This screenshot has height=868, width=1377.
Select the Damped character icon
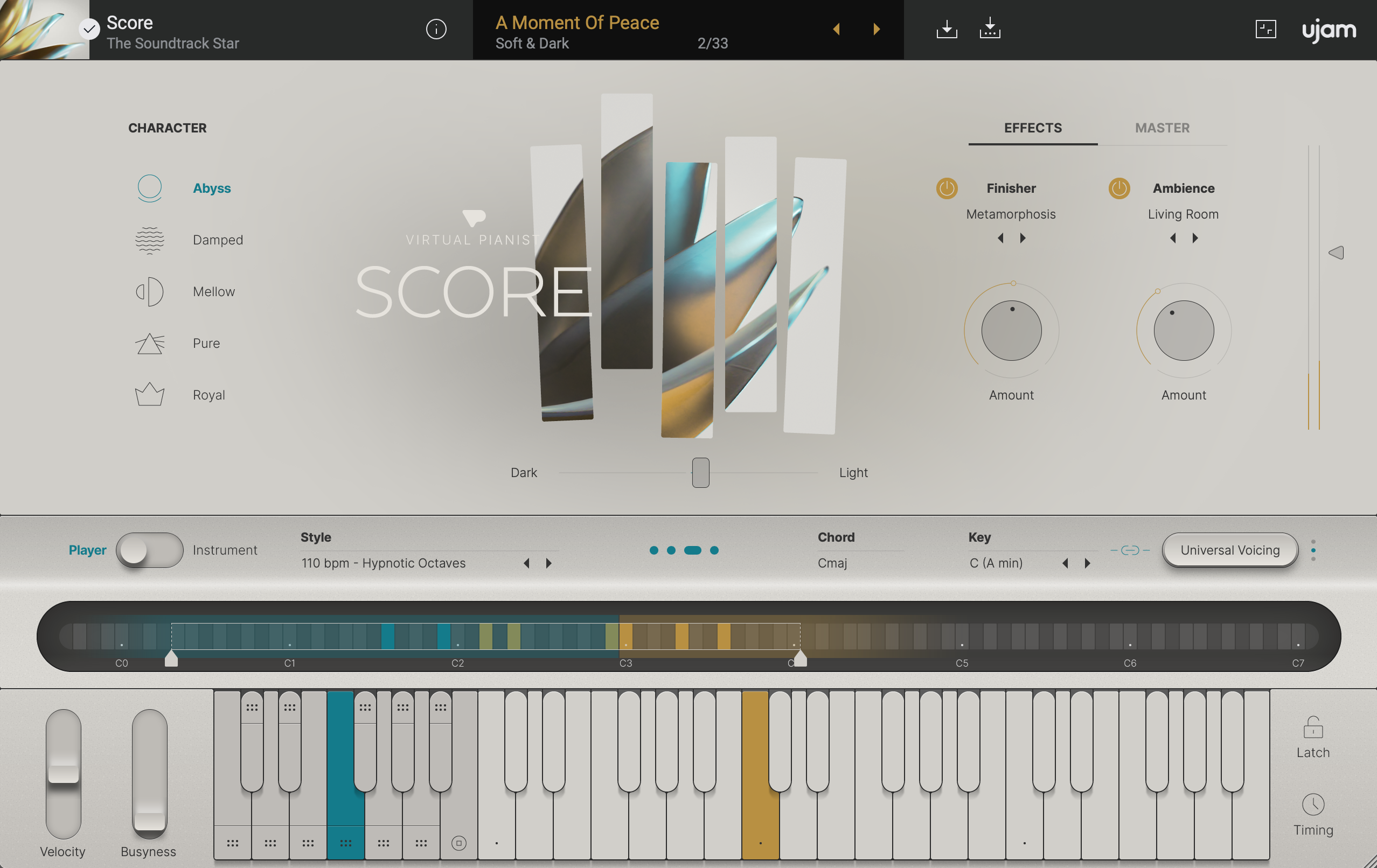(149, 240)
